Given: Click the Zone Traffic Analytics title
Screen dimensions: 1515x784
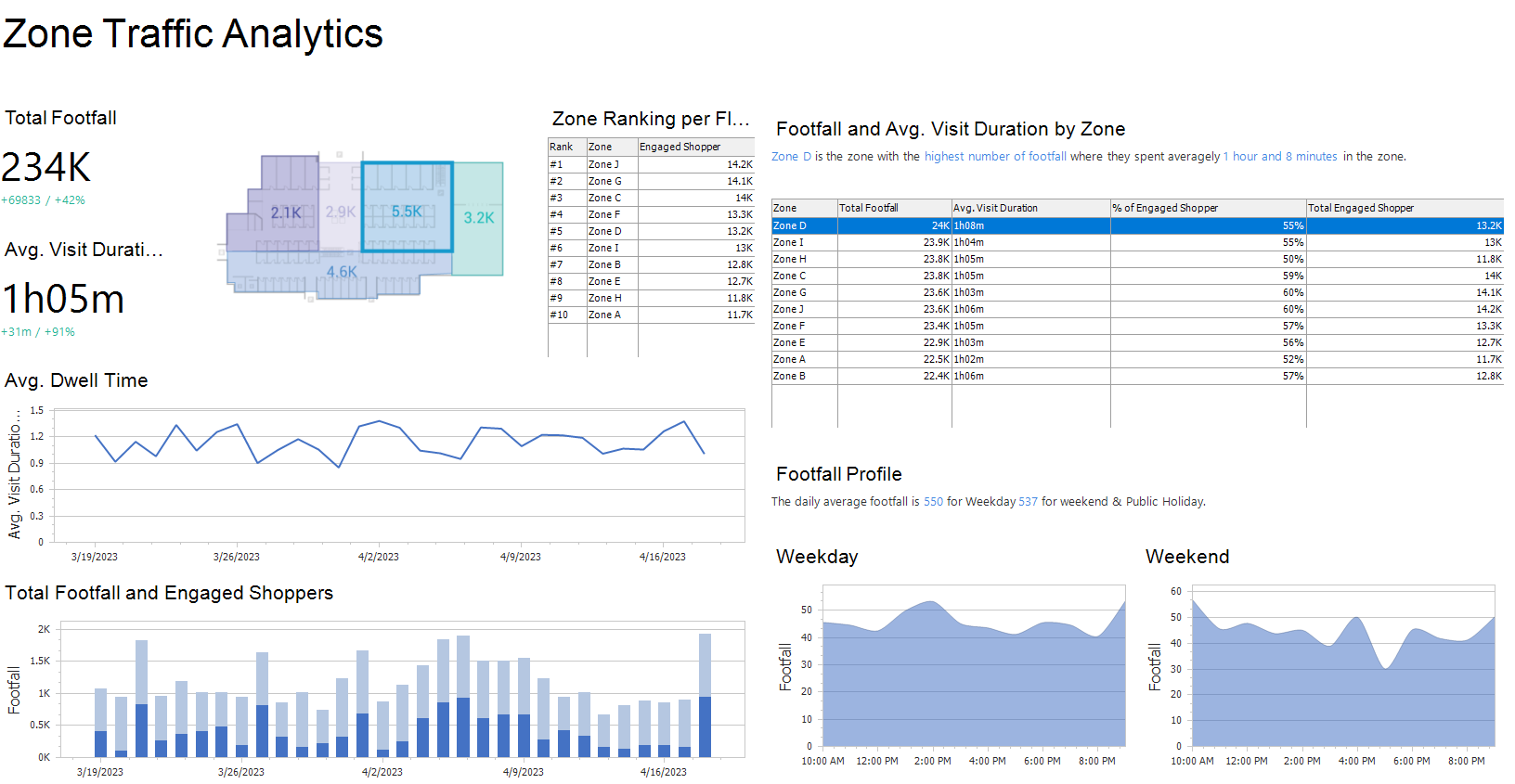Looking at the screenshot, I should point(193,34).
